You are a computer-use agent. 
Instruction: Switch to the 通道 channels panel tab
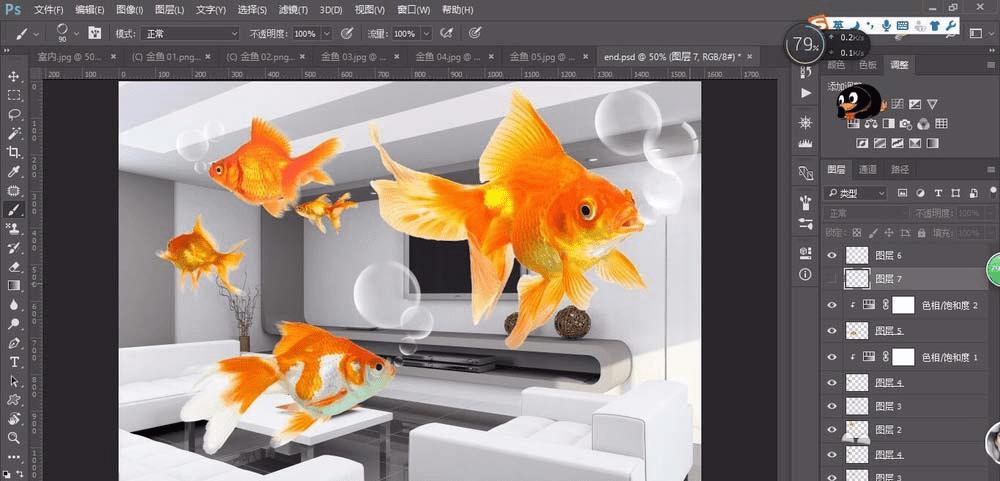click(867, 170)
